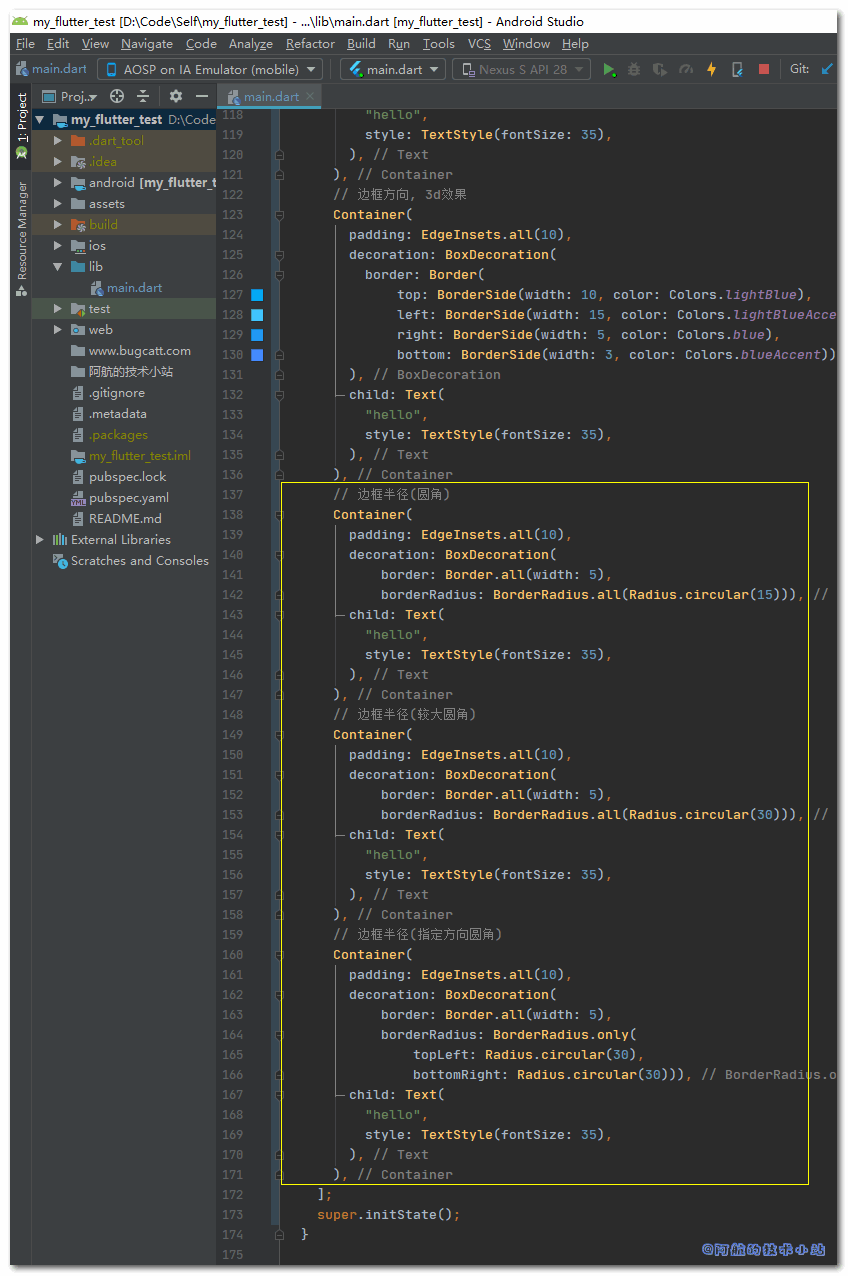Image resolution: width=848 pixels, height=1276 pixels.
Task: Open the VCS menu
Action: [479, 44]
